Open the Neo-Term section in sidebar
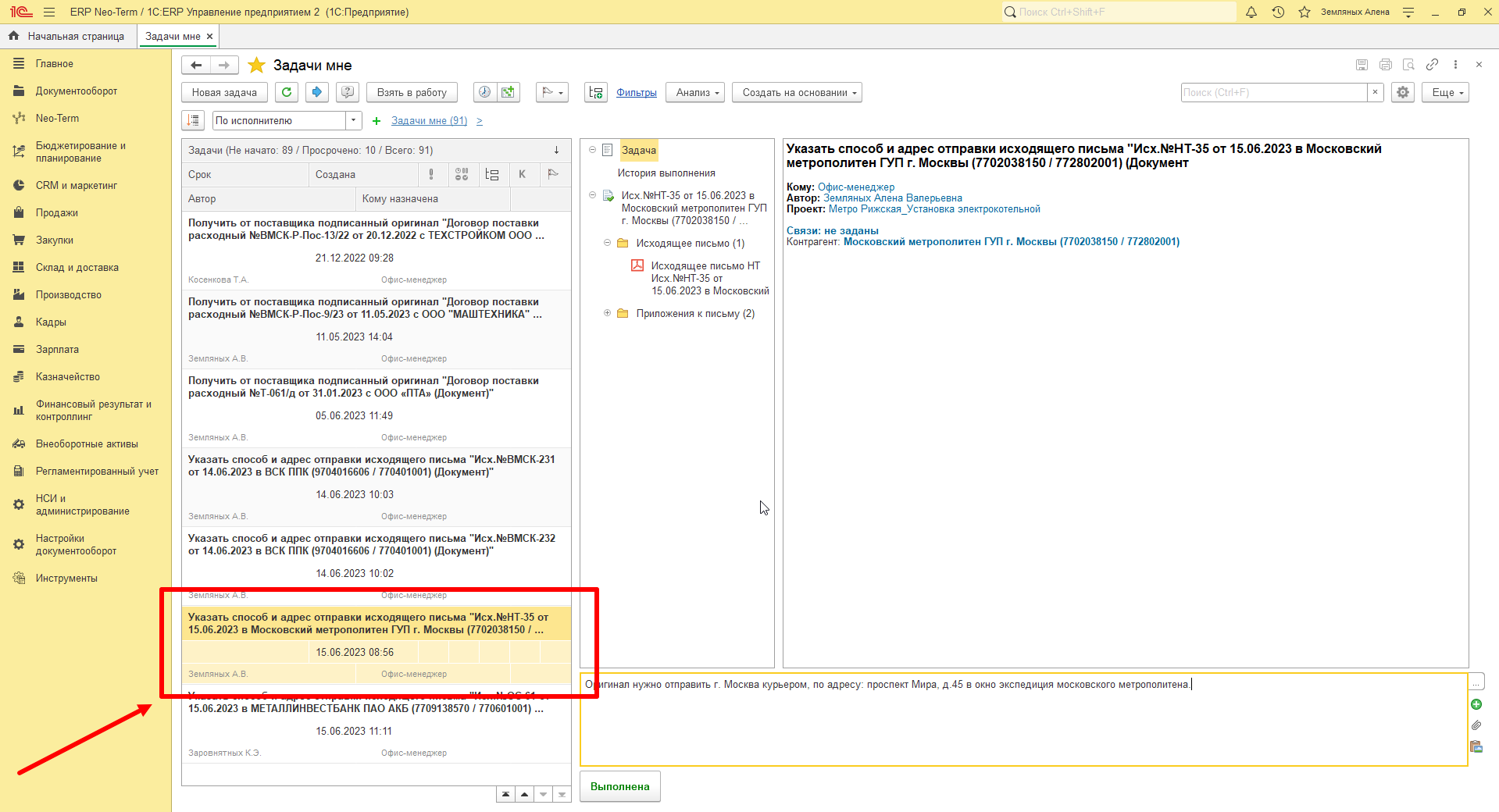 coord(57,118)
